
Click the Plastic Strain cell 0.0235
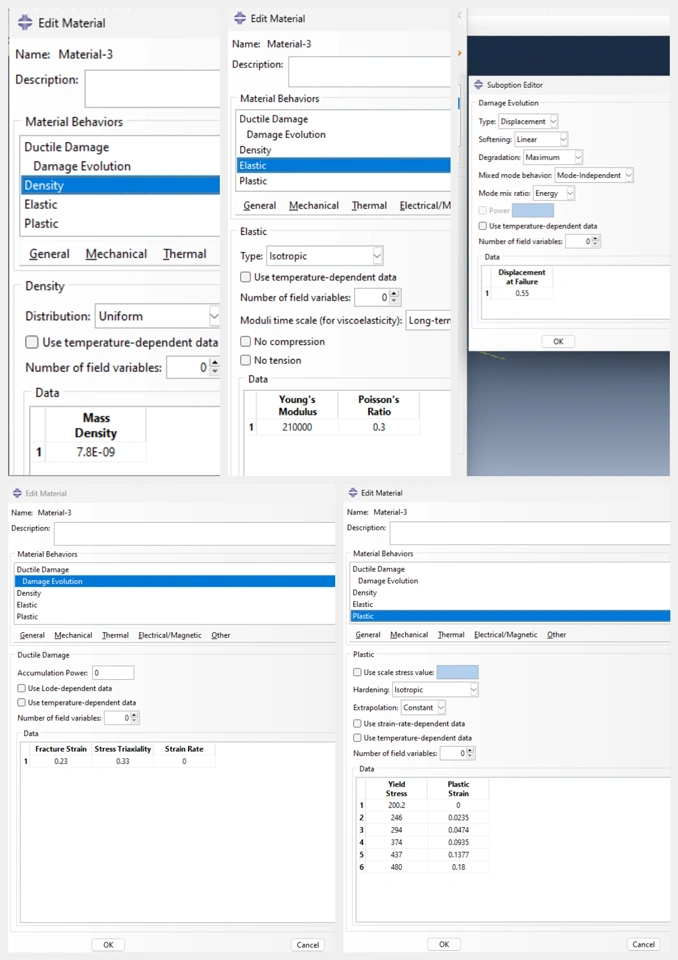tap(458, 818)
